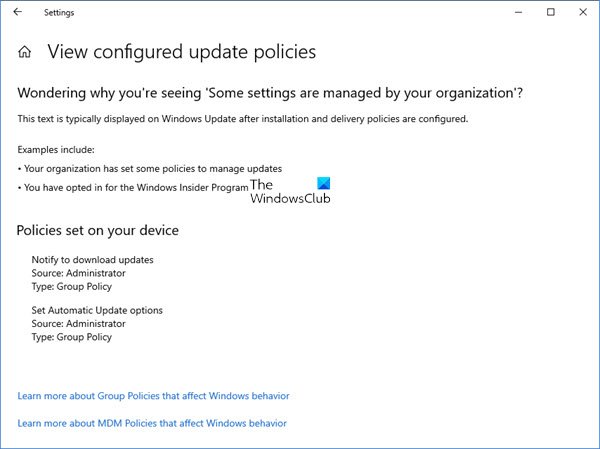Click 'Source: Administrator' under Notify to download

click(x=78, y=273)
